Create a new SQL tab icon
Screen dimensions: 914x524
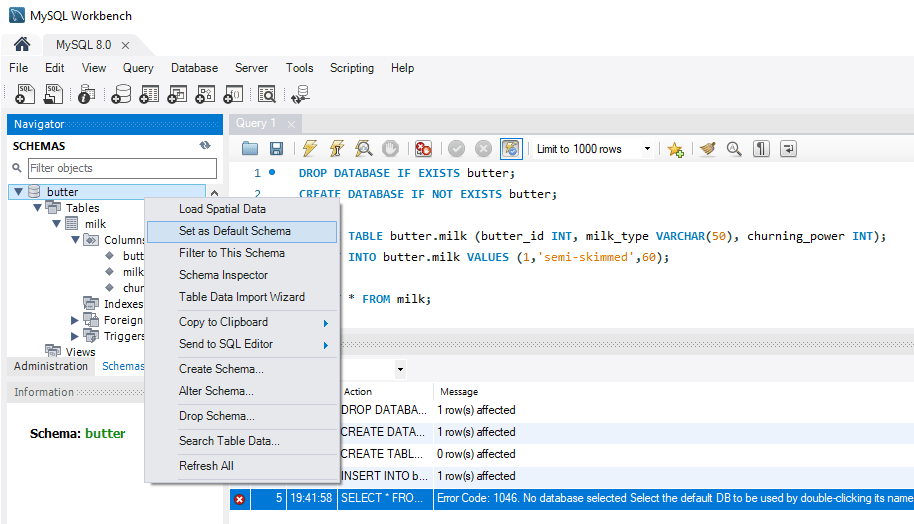pos(25,94)
